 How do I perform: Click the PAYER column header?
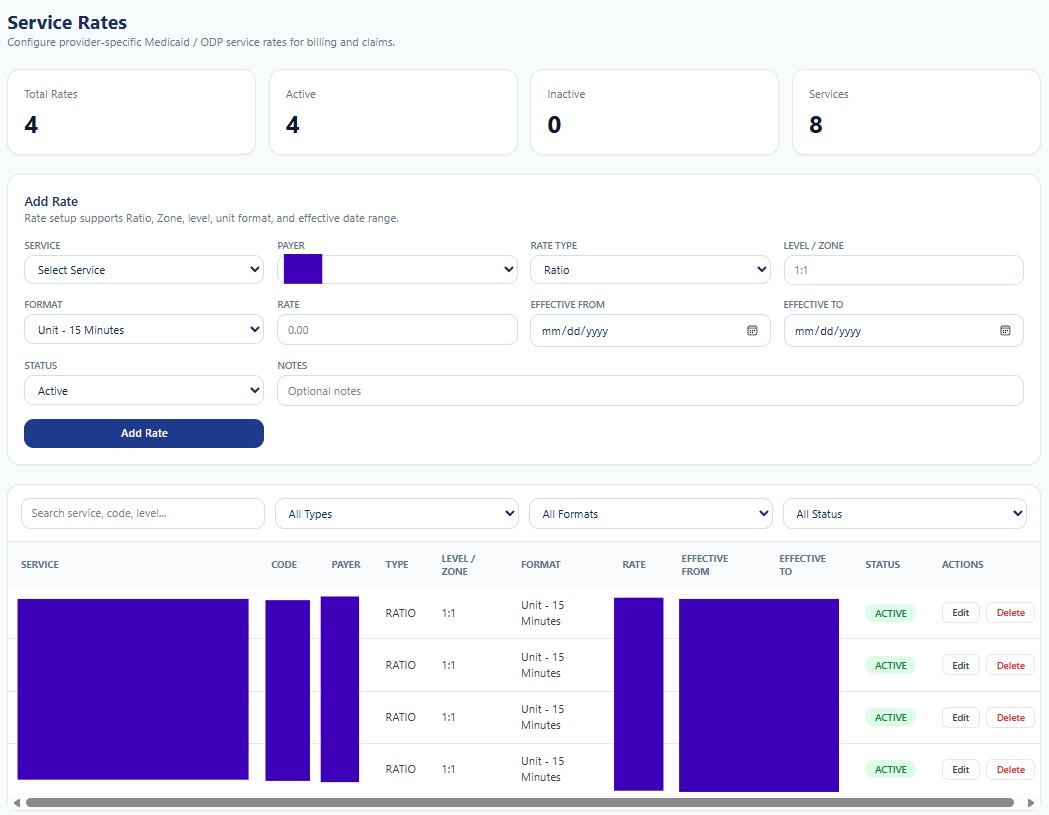[346, 565]
